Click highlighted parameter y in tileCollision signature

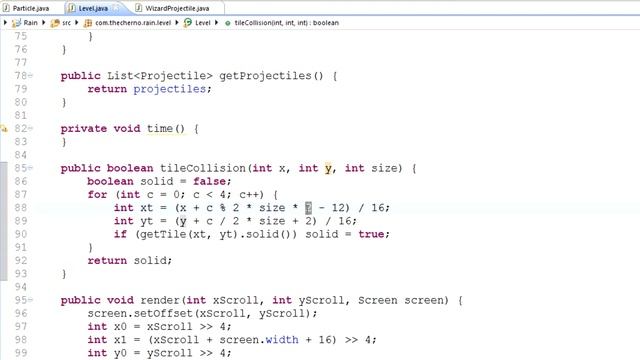(x=328, y=168)
